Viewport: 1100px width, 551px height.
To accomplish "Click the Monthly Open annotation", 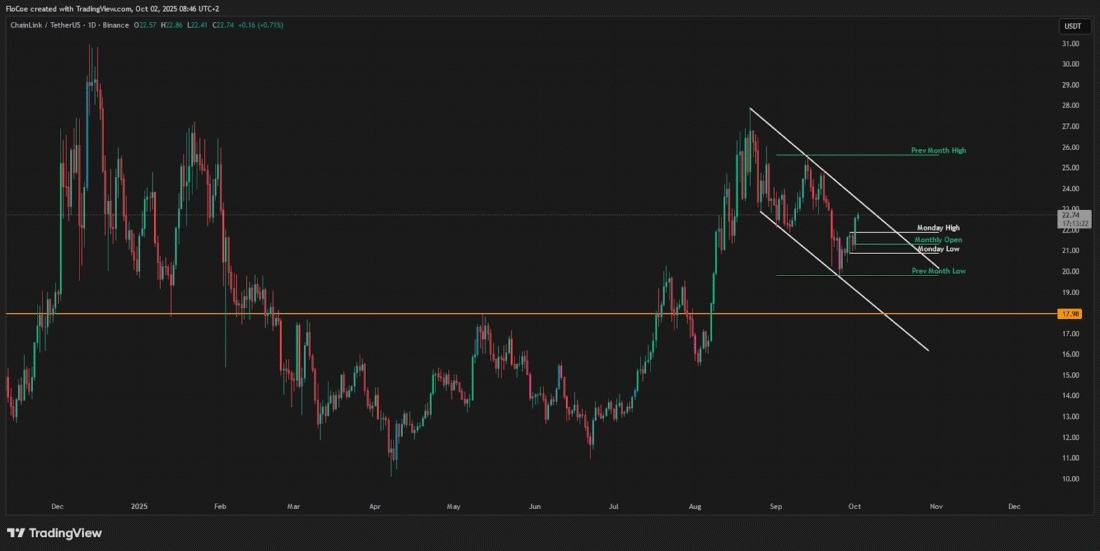I will pyautogui.click(x=938, y=240).
